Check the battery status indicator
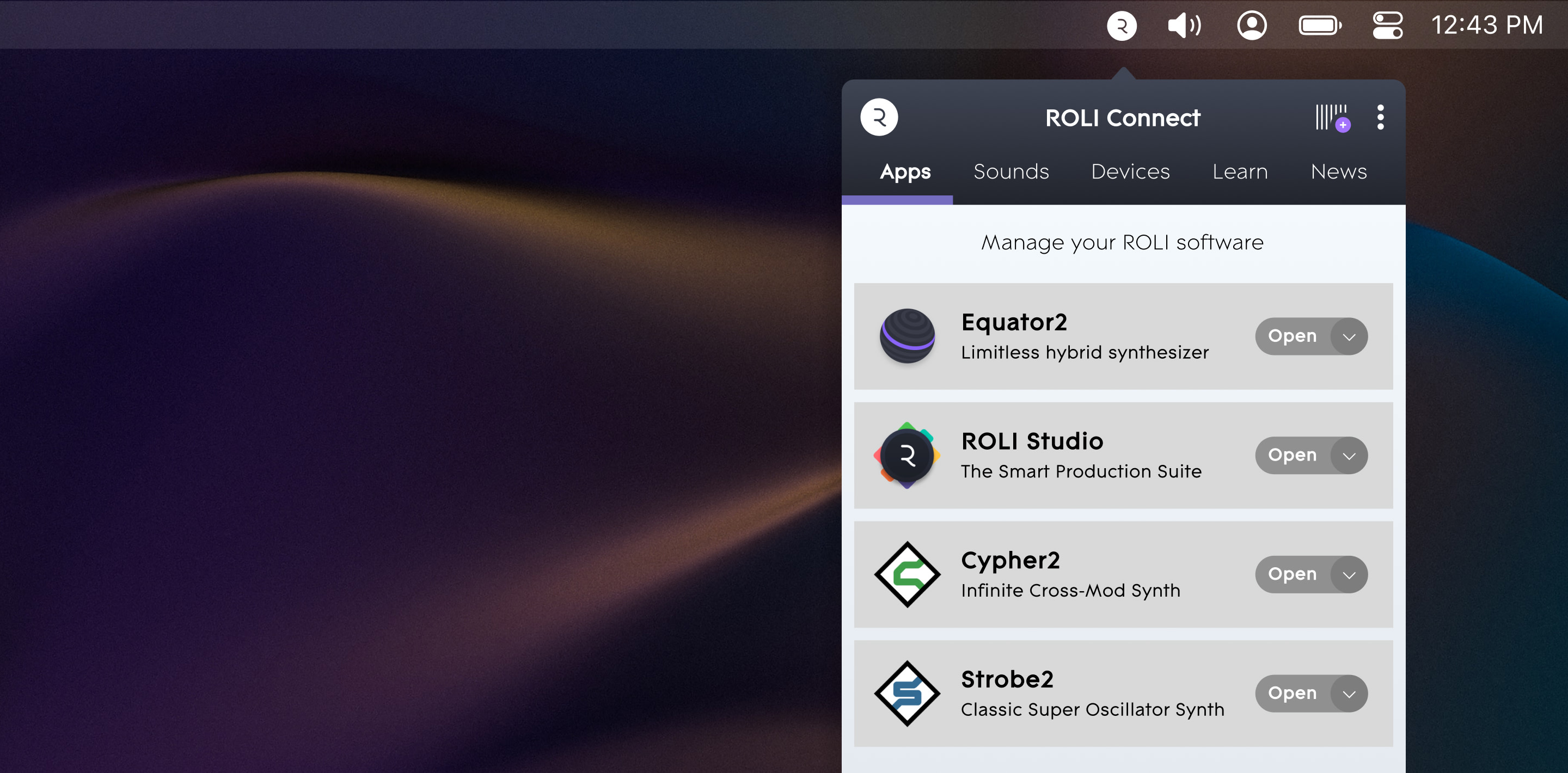 1320,24
